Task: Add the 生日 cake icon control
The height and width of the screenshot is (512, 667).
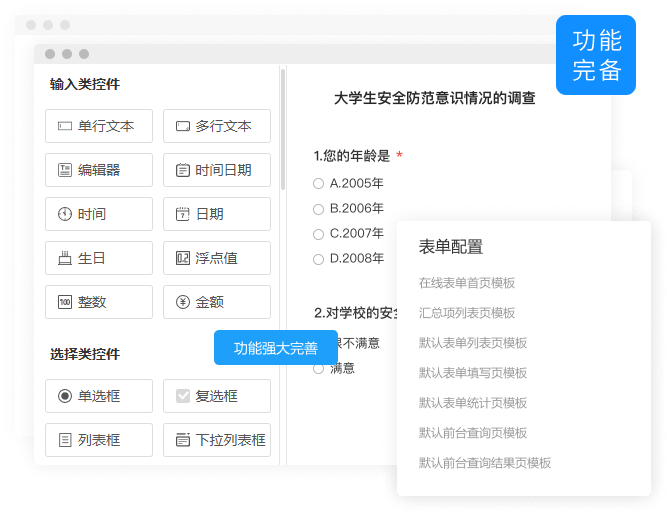Action: (x=65, y=258)
